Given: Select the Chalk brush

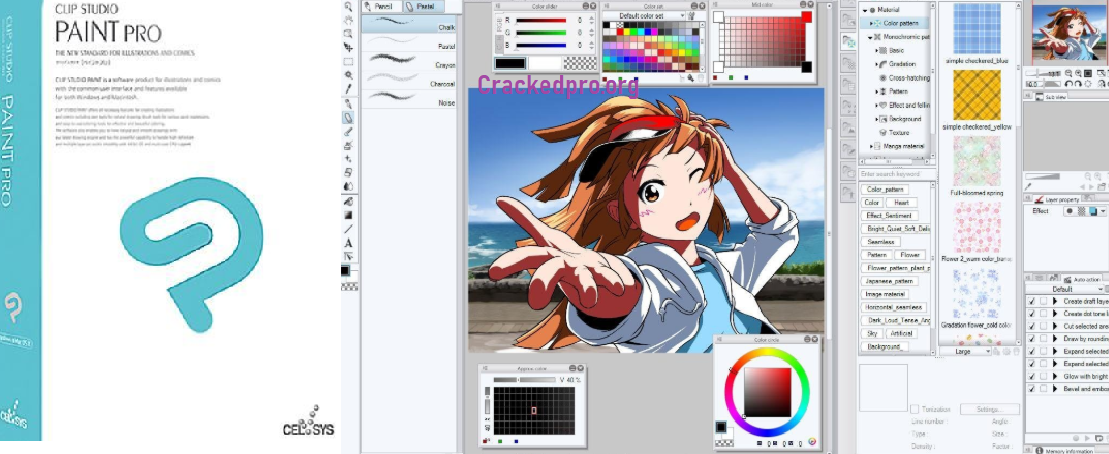Looking at the screenshot, I should [x=409, y=24].
